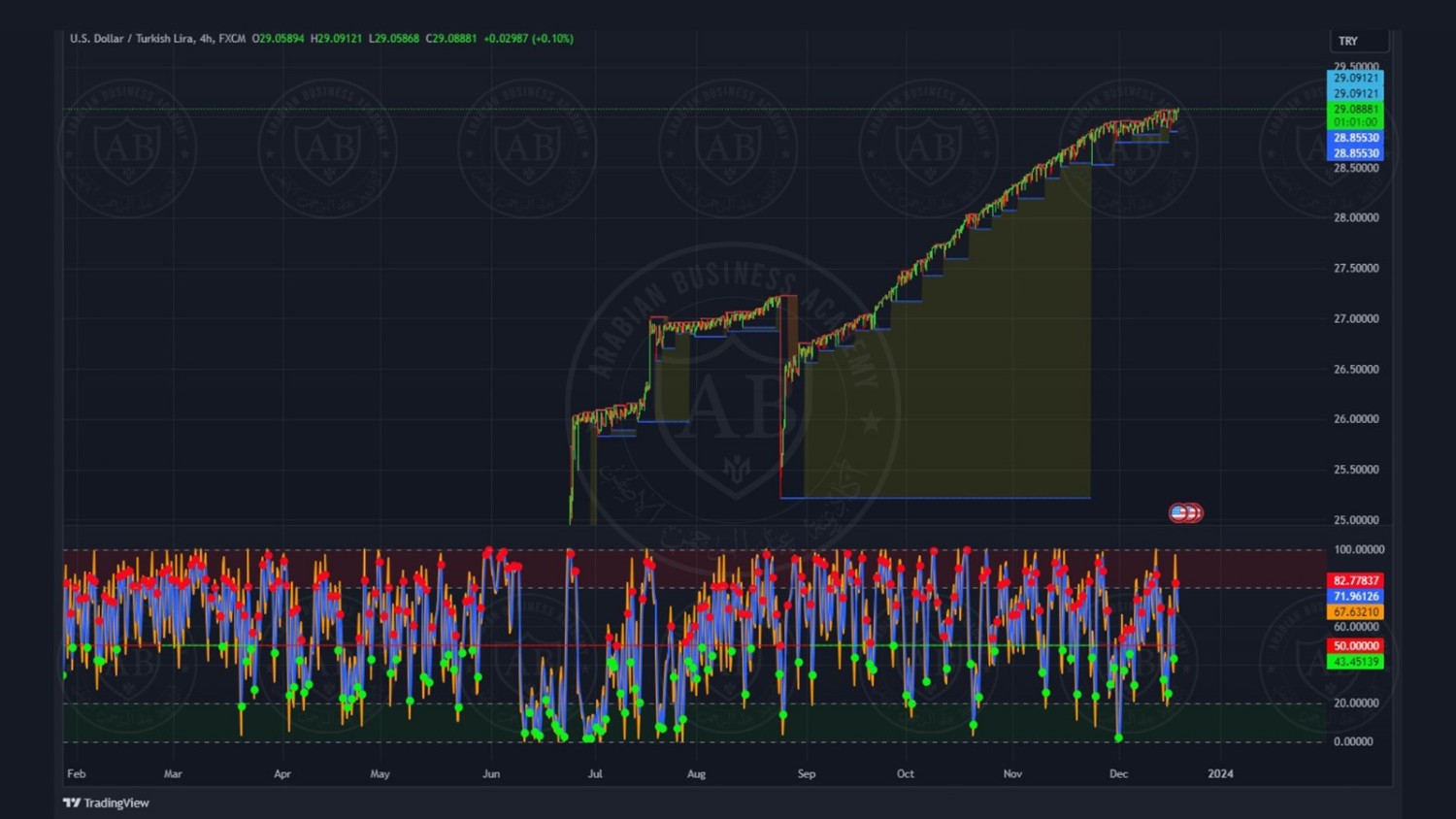
Task: Click the Mar label on the time axis
Action: click(173, 773)
